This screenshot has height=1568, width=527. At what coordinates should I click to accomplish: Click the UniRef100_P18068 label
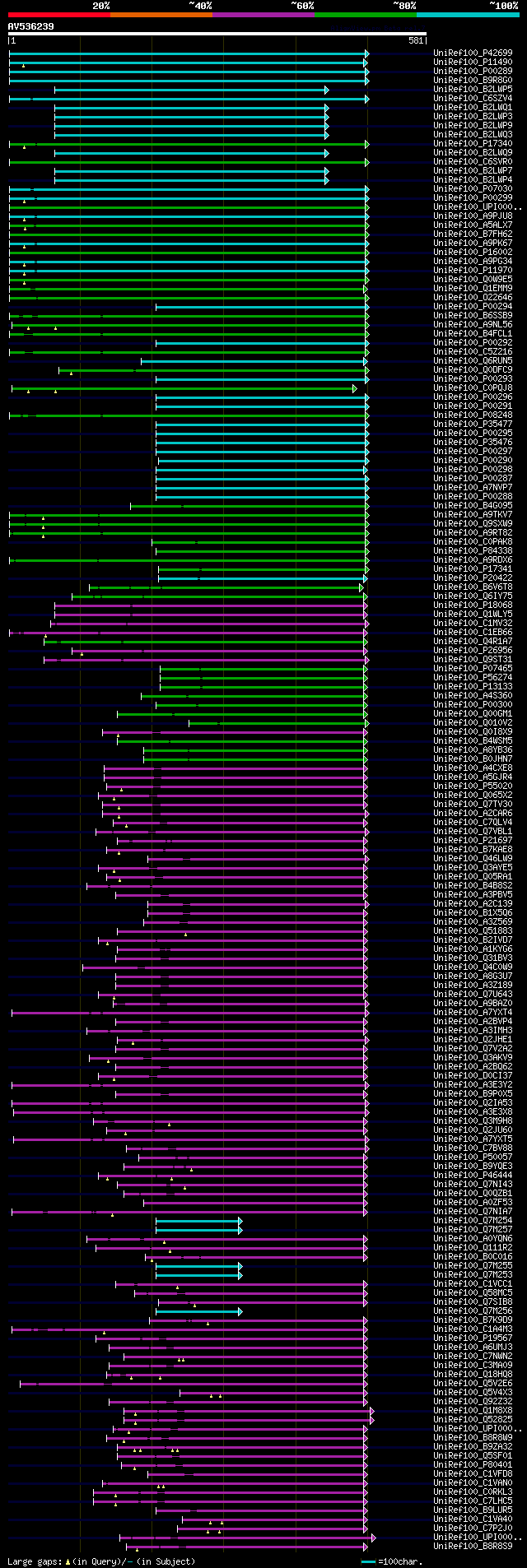(473, 605)
